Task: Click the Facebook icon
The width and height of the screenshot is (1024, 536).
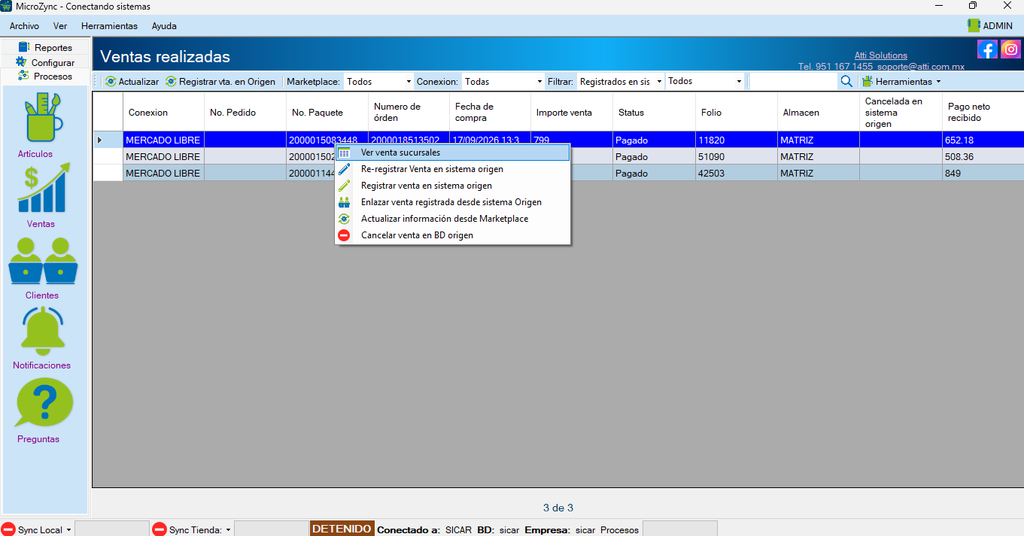Action: [x=987, y=49]
